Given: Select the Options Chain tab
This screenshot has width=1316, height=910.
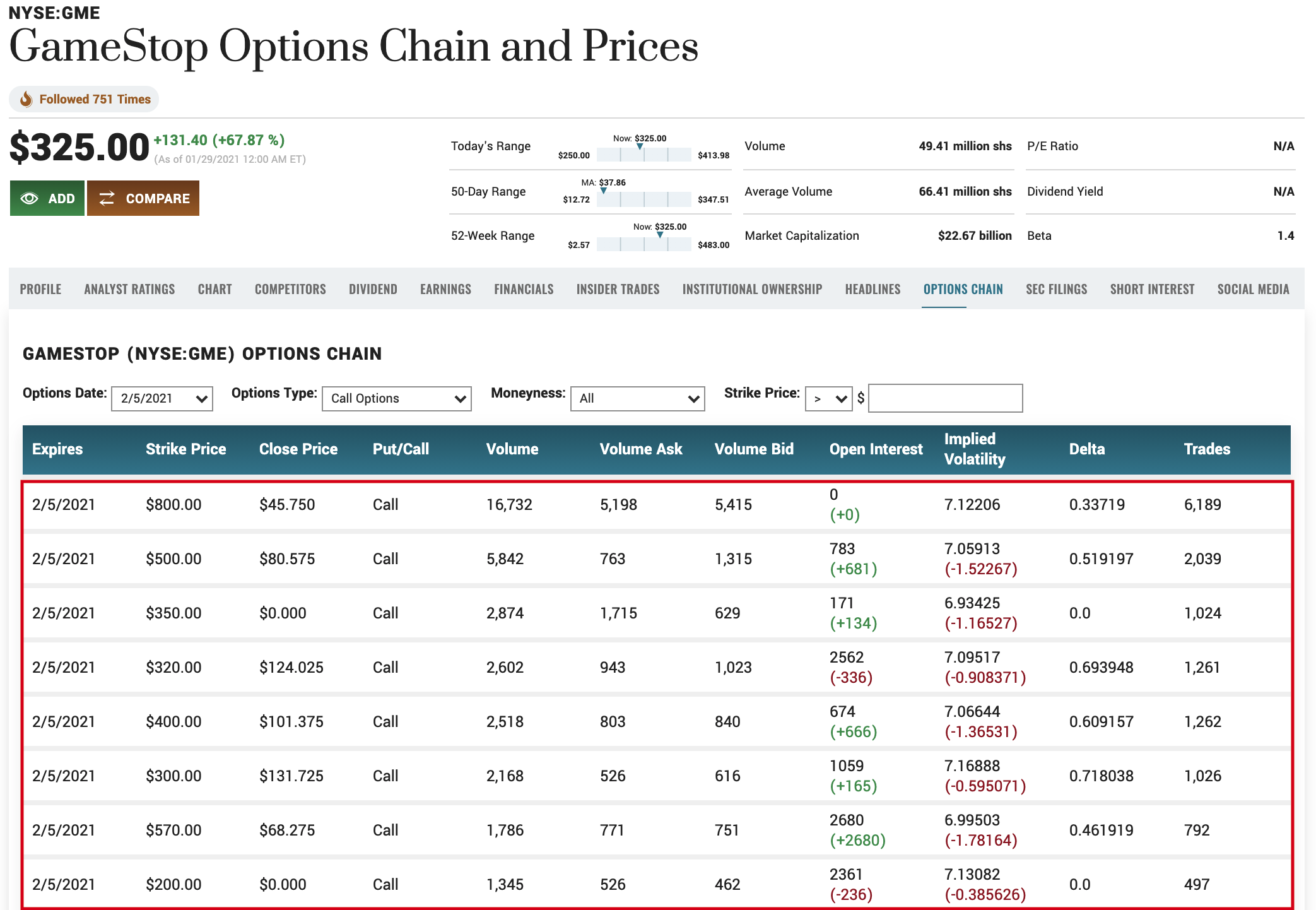Looking at the screenshot, I should (963, 289).
